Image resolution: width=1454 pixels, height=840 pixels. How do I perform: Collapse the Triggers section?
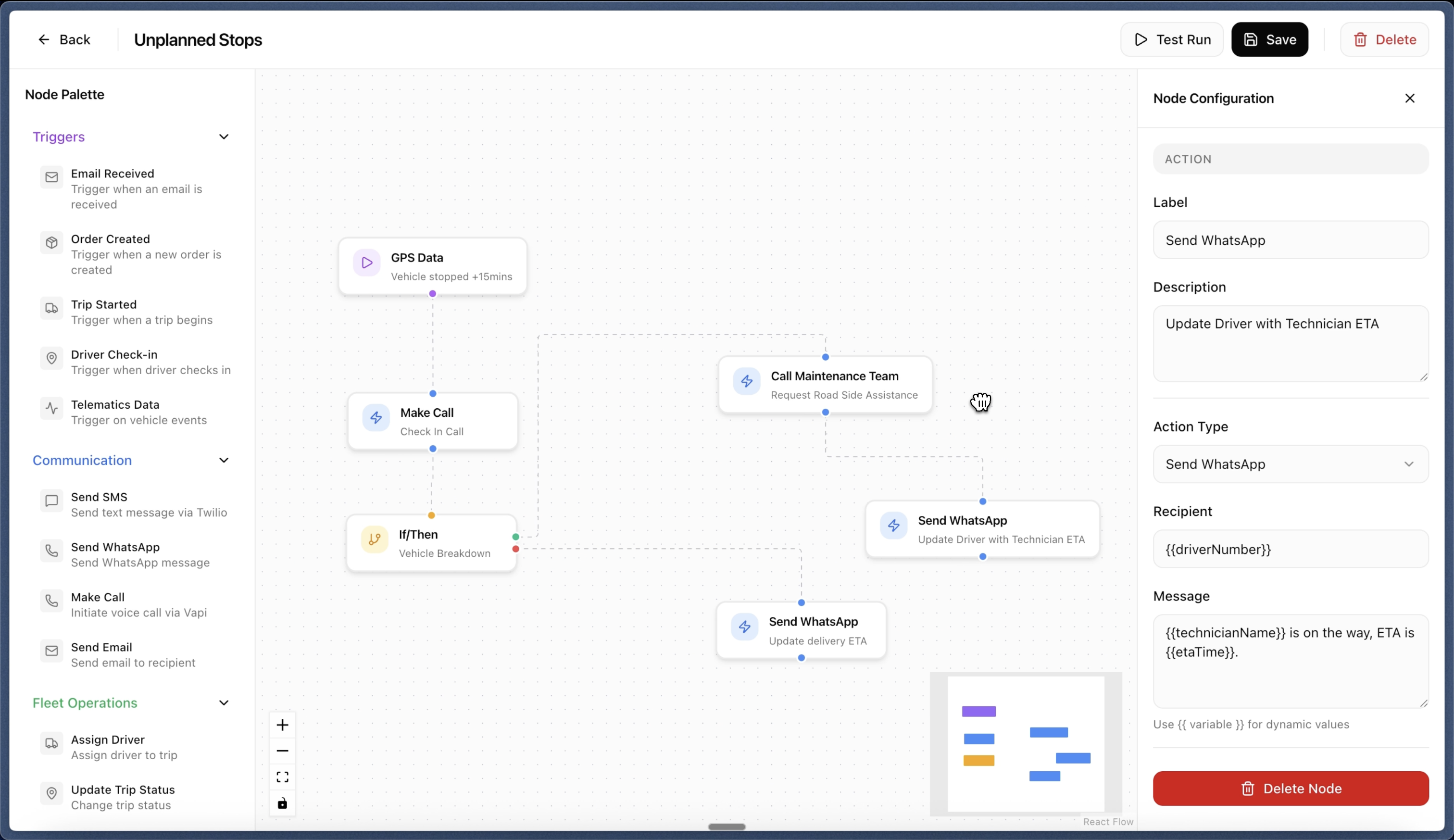(224, 137)
